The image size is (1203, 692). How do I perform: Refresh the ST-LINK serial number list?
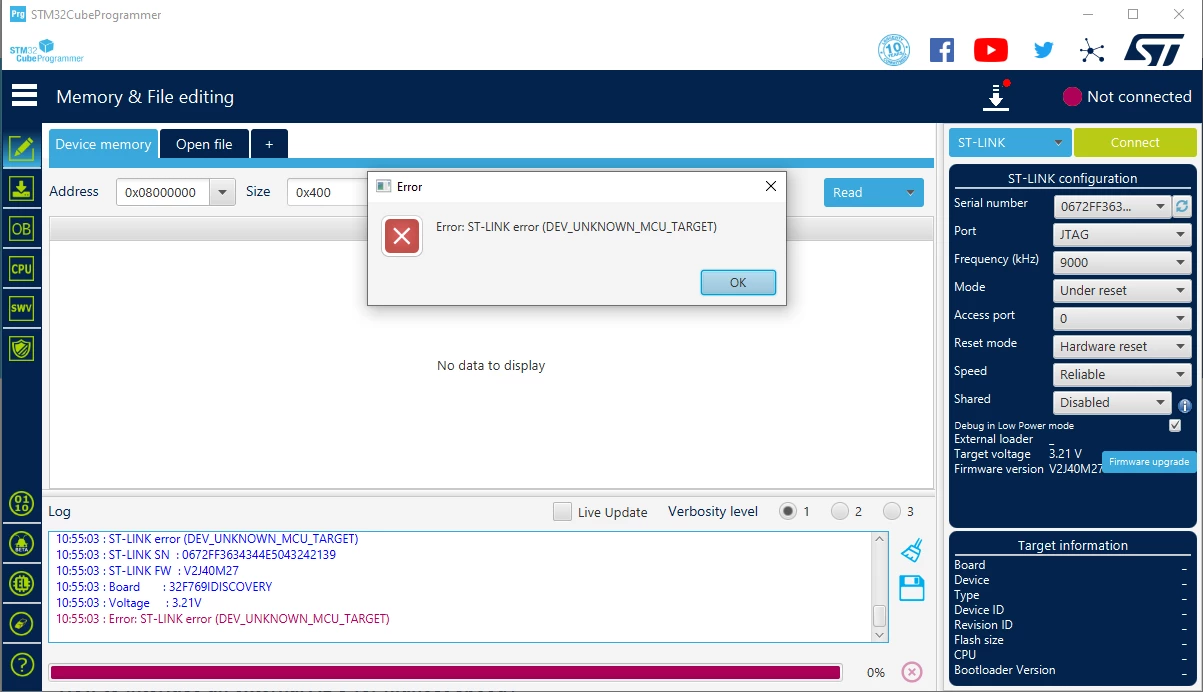[1182, 206]
